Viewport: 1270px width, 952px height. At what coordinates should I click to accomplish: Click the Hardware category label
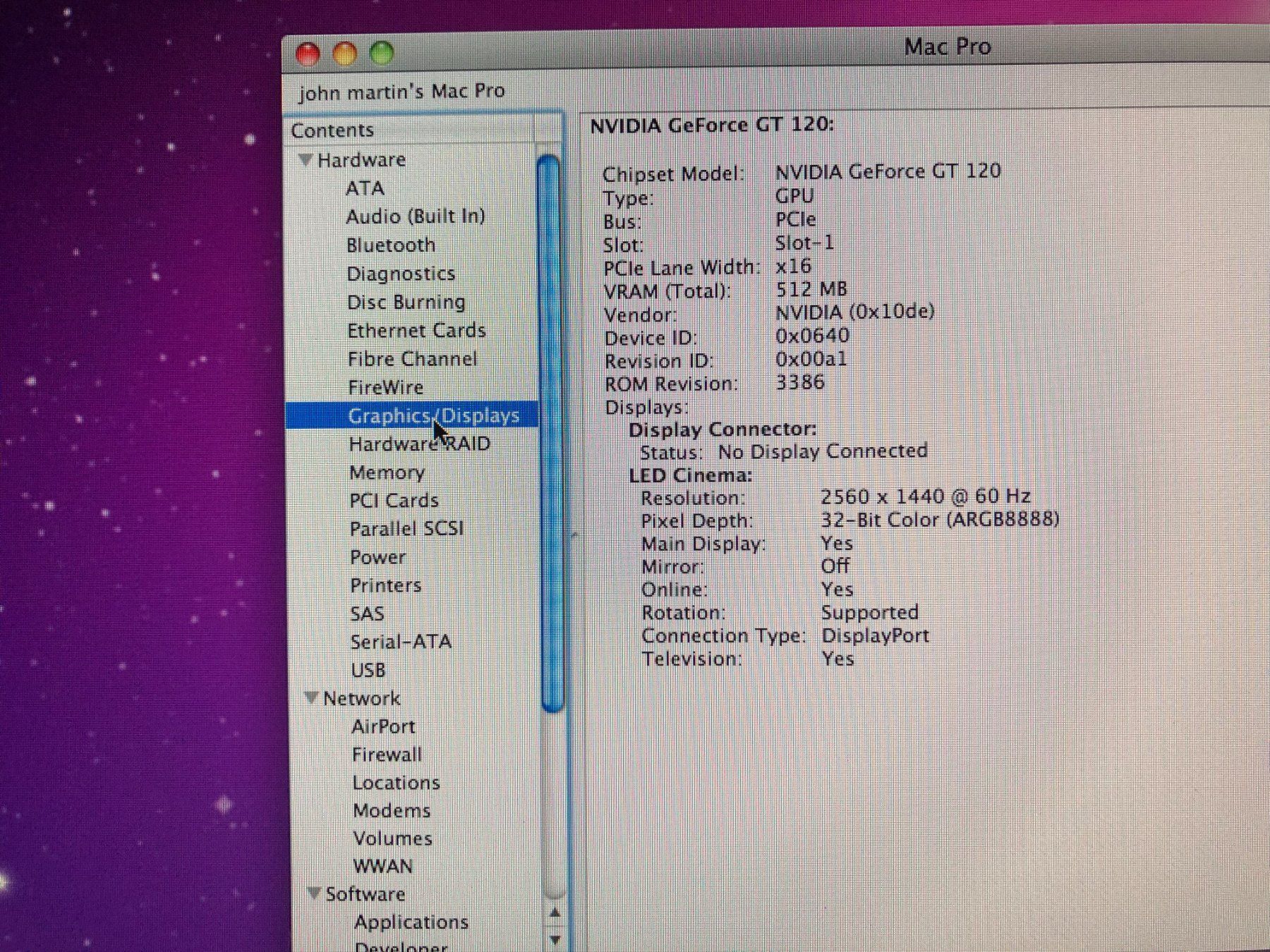point(361,160)
